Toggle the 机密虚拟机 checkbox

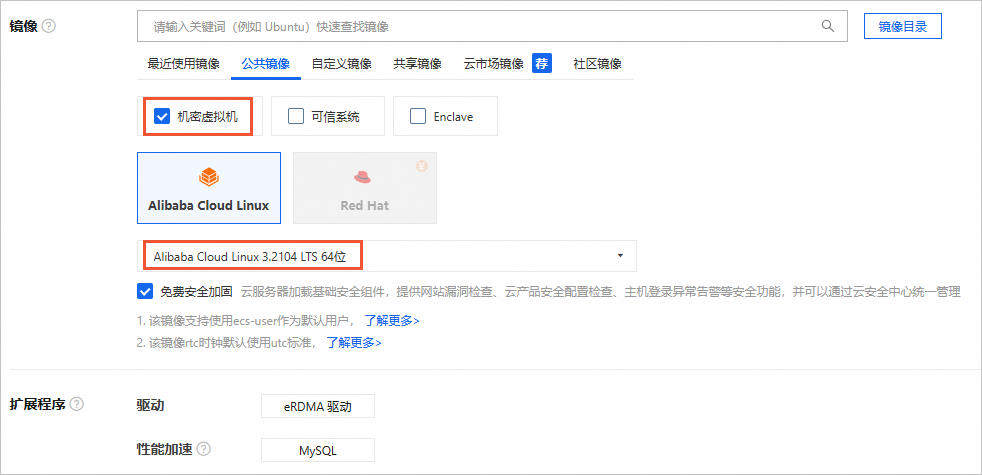[x=162, y=117]
